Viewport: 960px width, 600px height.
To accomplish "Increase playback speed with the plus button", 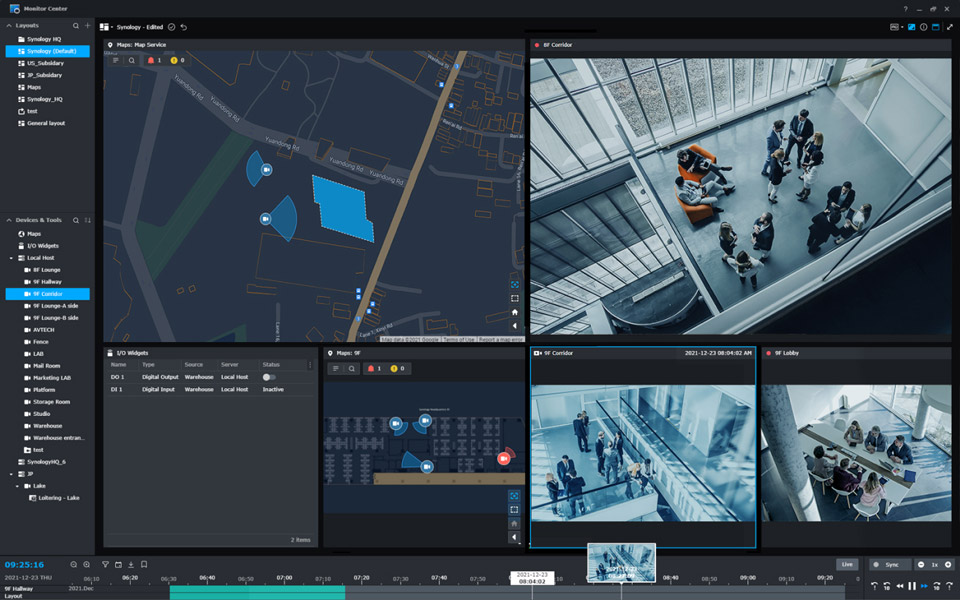I will tap(948, 565).
